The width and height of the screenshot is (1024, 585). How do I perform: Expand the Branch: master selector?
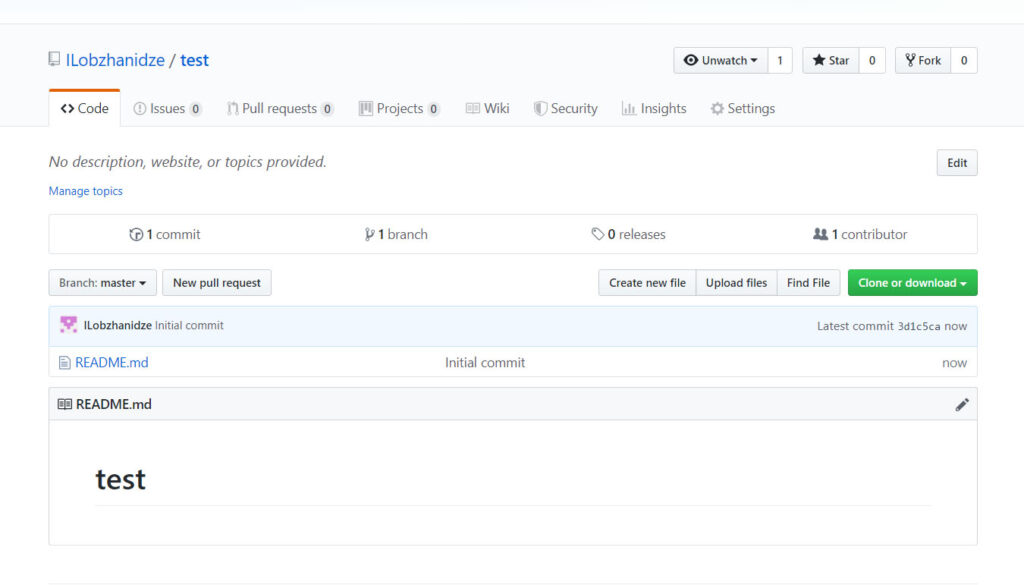click(102, 283)
